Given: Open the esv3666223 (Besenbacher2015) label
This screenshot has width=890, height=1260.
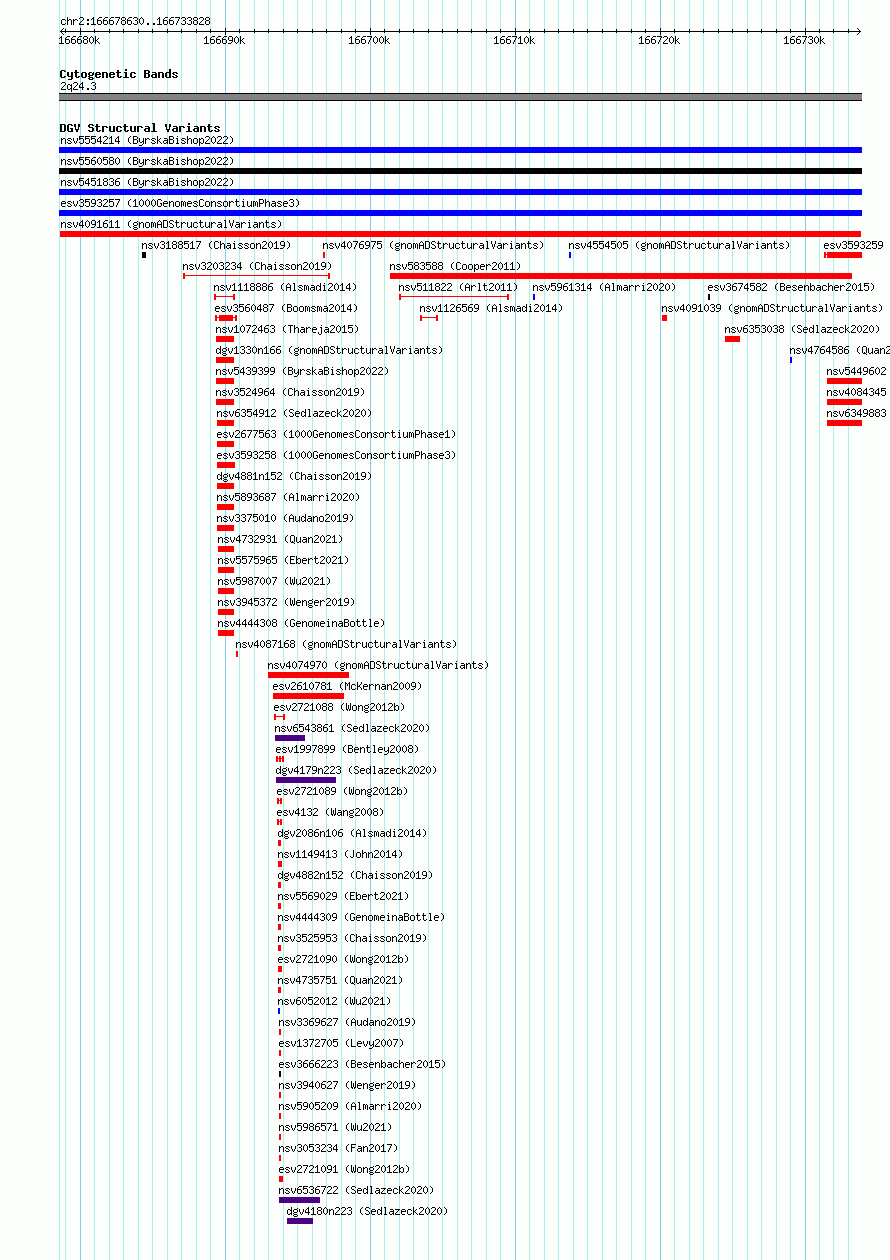Looking at the screenshot, I should pos(362,1064).
